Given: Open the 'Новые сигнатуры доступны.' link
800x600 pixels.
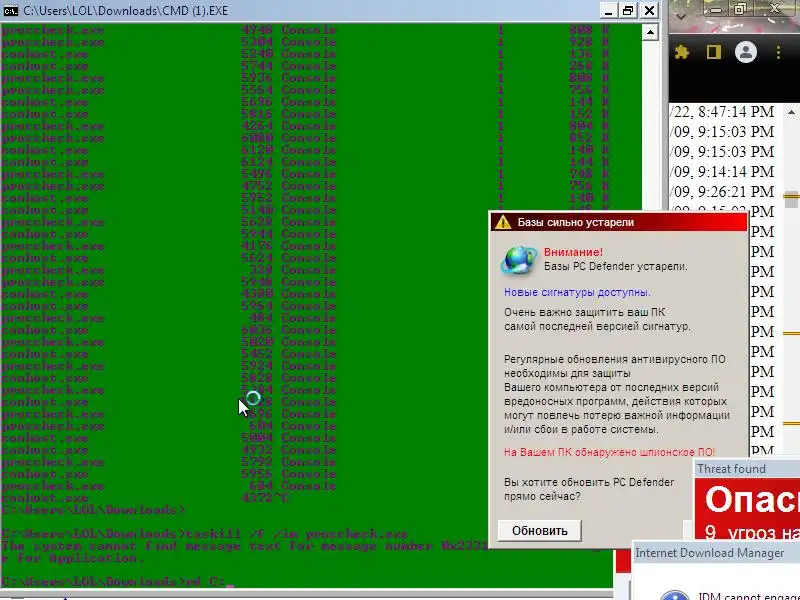Looking at the screenshot, I should [x=577, y=292].
